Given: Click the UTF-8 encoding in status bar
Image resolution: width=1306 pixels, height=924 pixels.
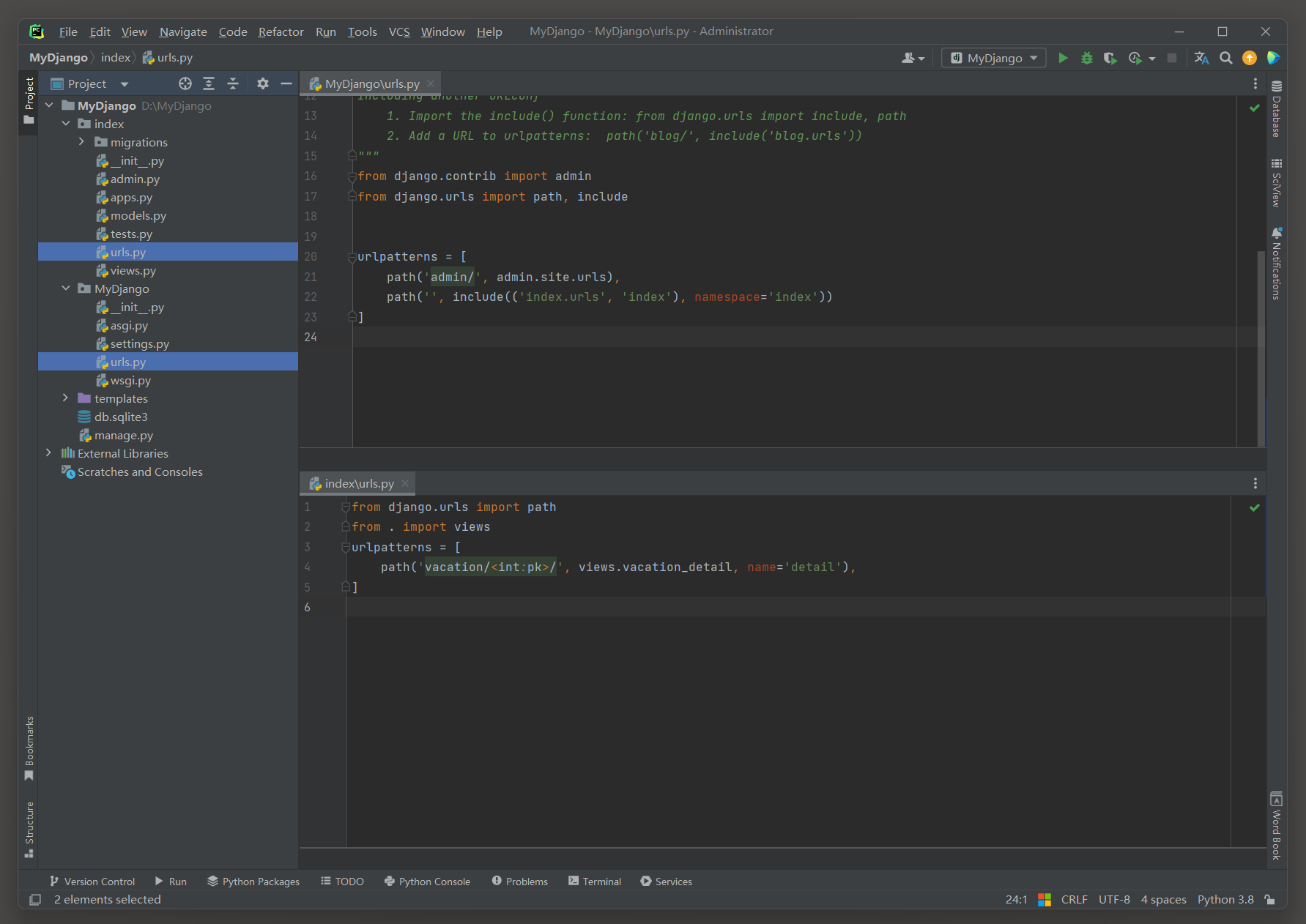Looking at the screenshot, I should click(1114, 900).
